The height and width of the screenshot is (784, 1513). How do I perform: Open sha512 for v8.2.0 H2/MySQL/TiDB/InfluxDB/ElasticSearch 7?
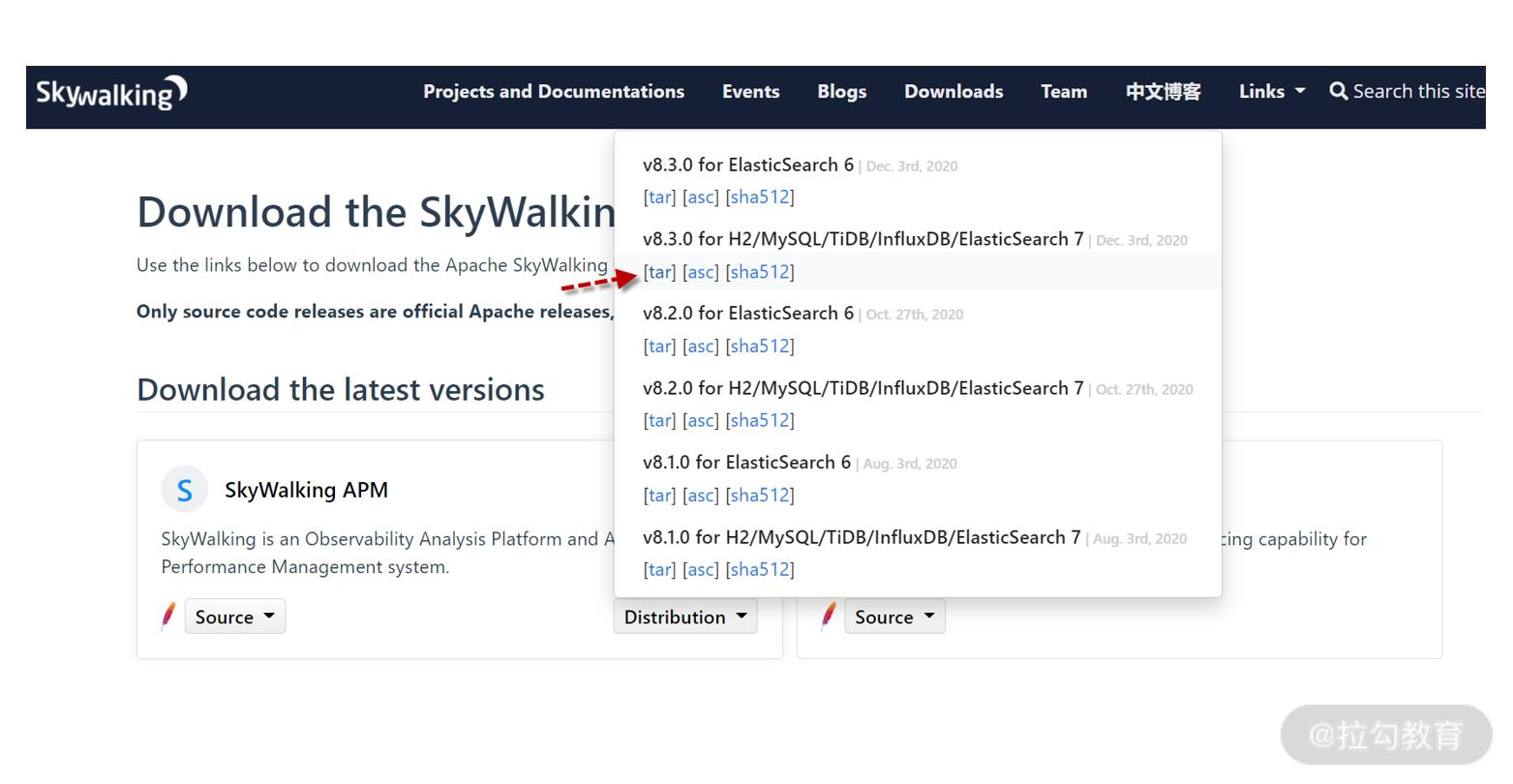(760, 421)
